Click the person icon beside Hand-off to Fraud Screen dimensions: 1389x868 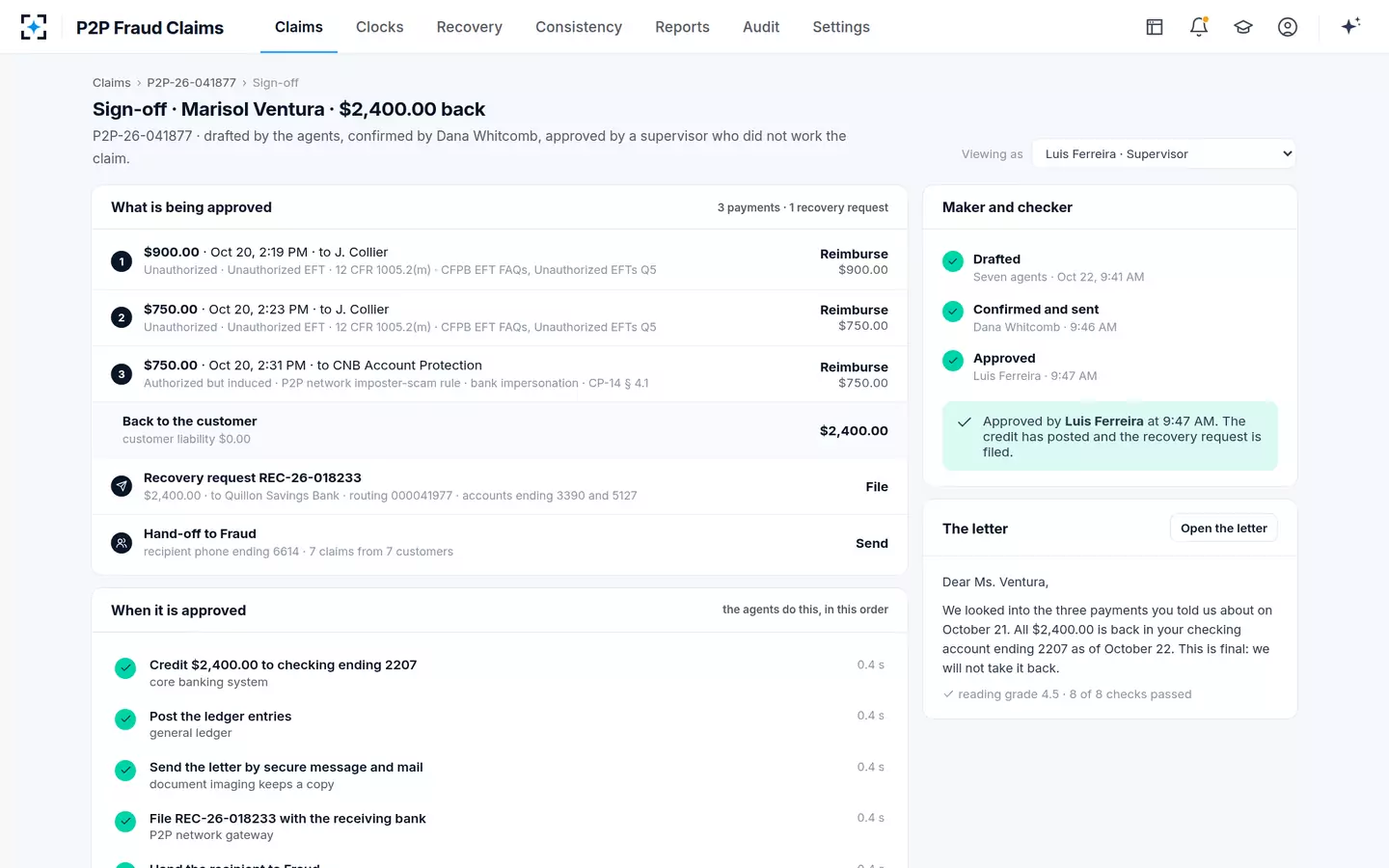[x=122, y=543]
